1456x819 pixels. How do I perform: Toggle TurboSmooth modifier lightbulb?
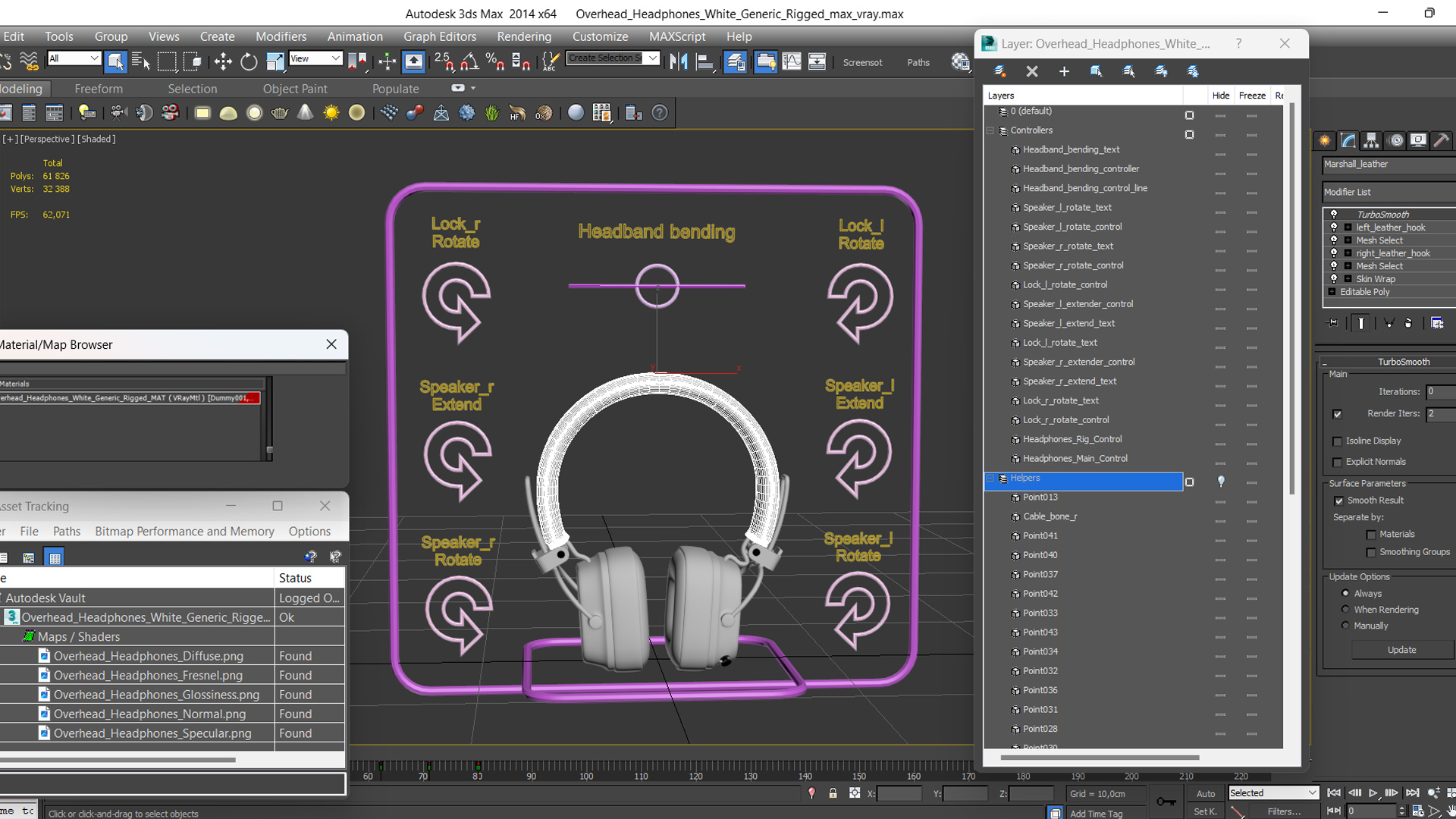pyautogui.click(x=1334, y=215)
